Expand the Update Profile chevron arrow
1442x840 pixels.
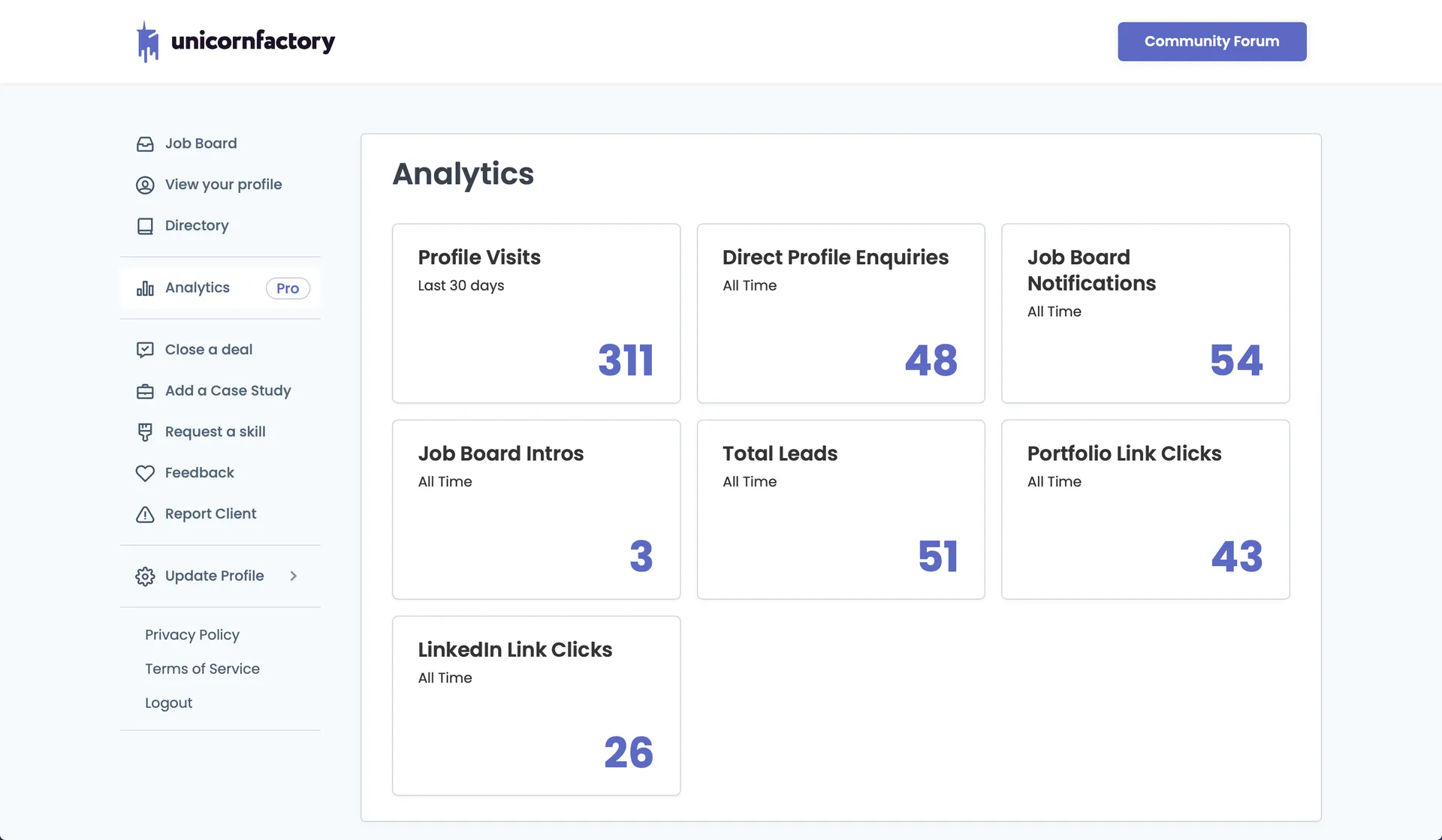[294, 576]
